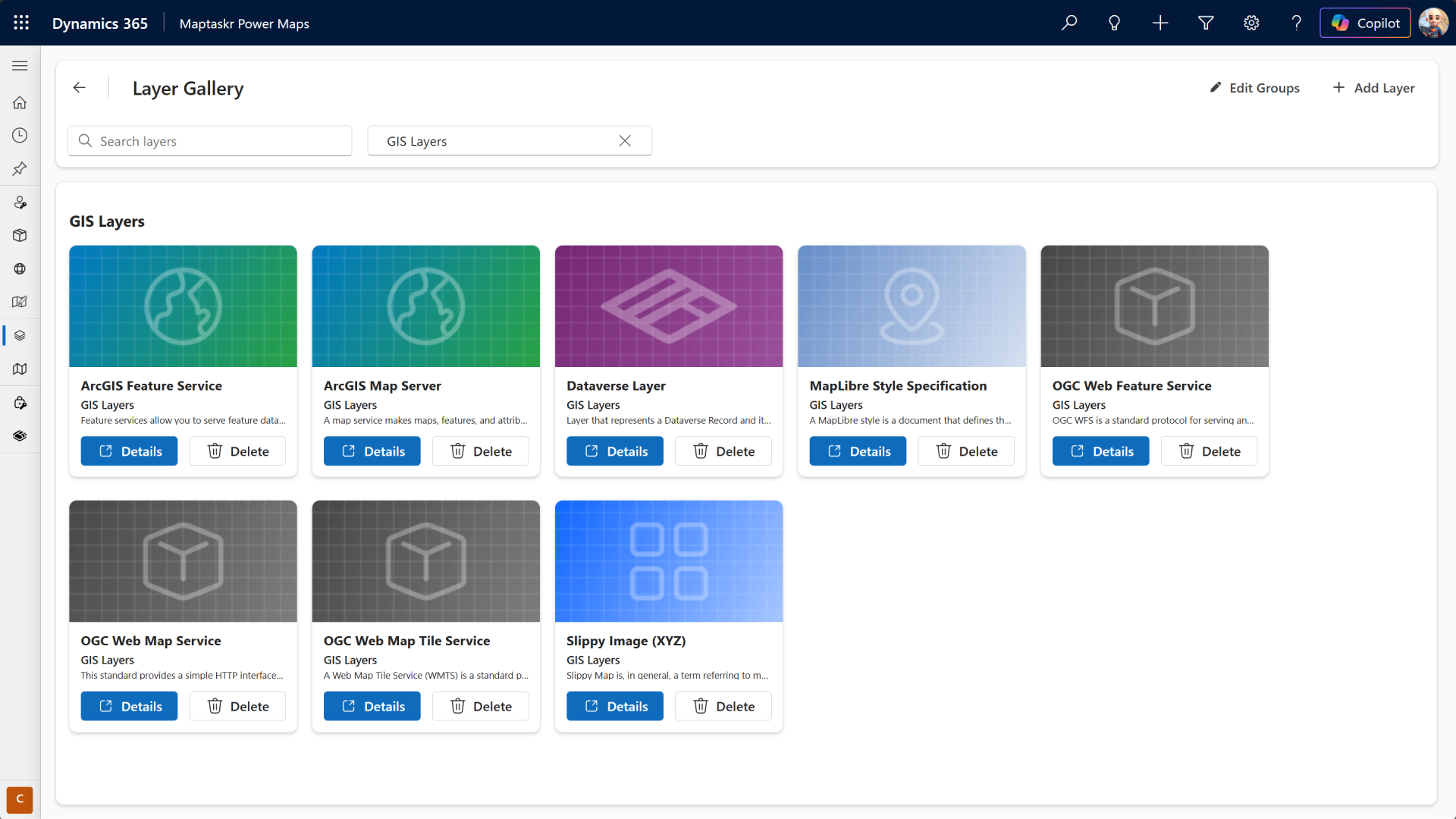Click the search magnifier in top bar
1456x819 pixels.
tap(1069, 23)
